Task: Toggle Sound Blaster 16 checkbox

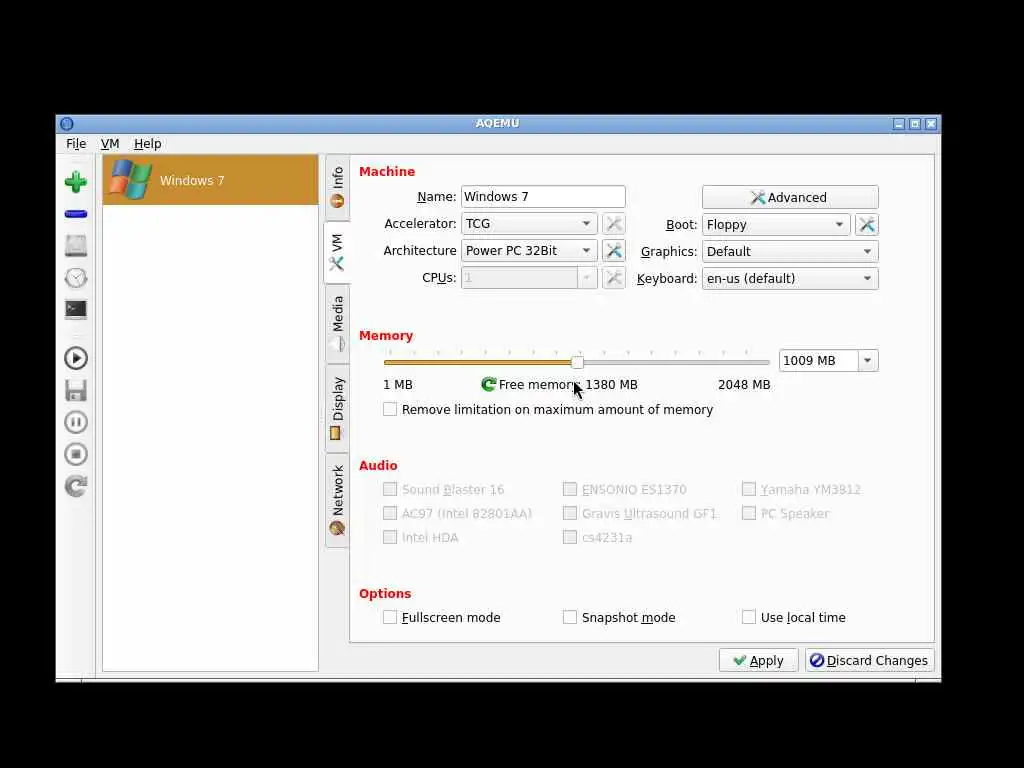Action: pyautogui.click(x=390, y=489)
